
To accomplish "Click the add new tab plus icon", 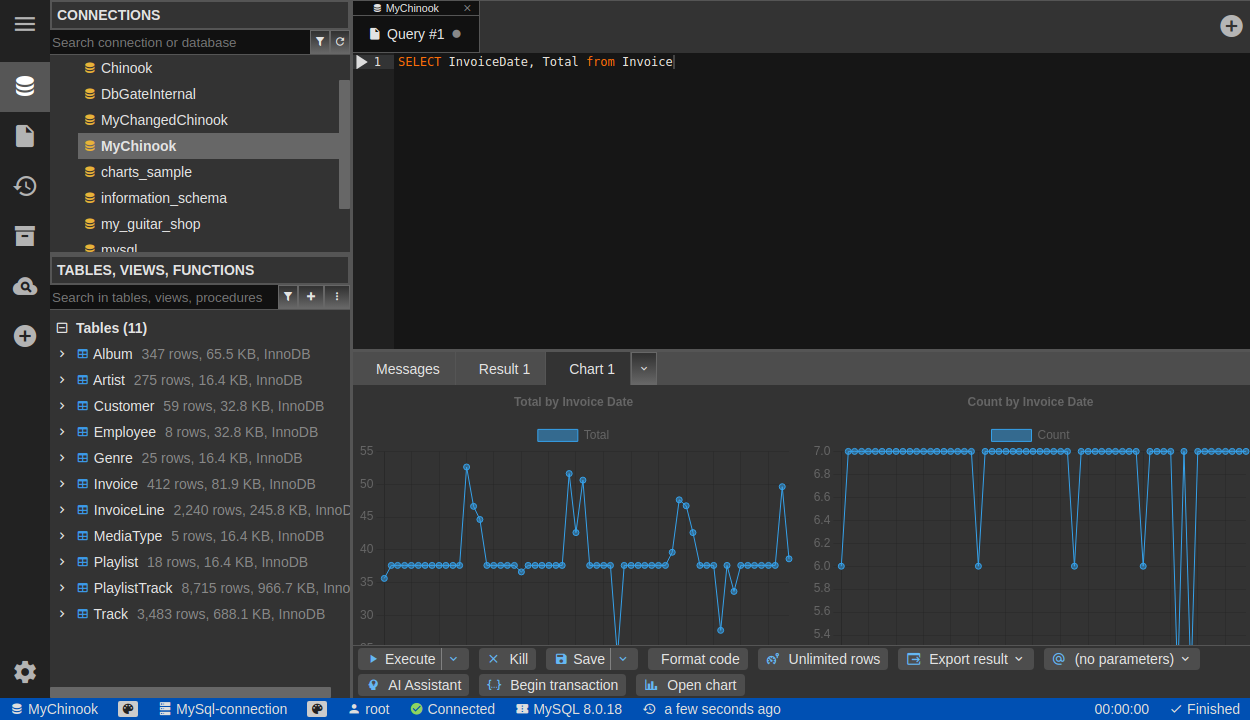I will tap(1231, 26).
